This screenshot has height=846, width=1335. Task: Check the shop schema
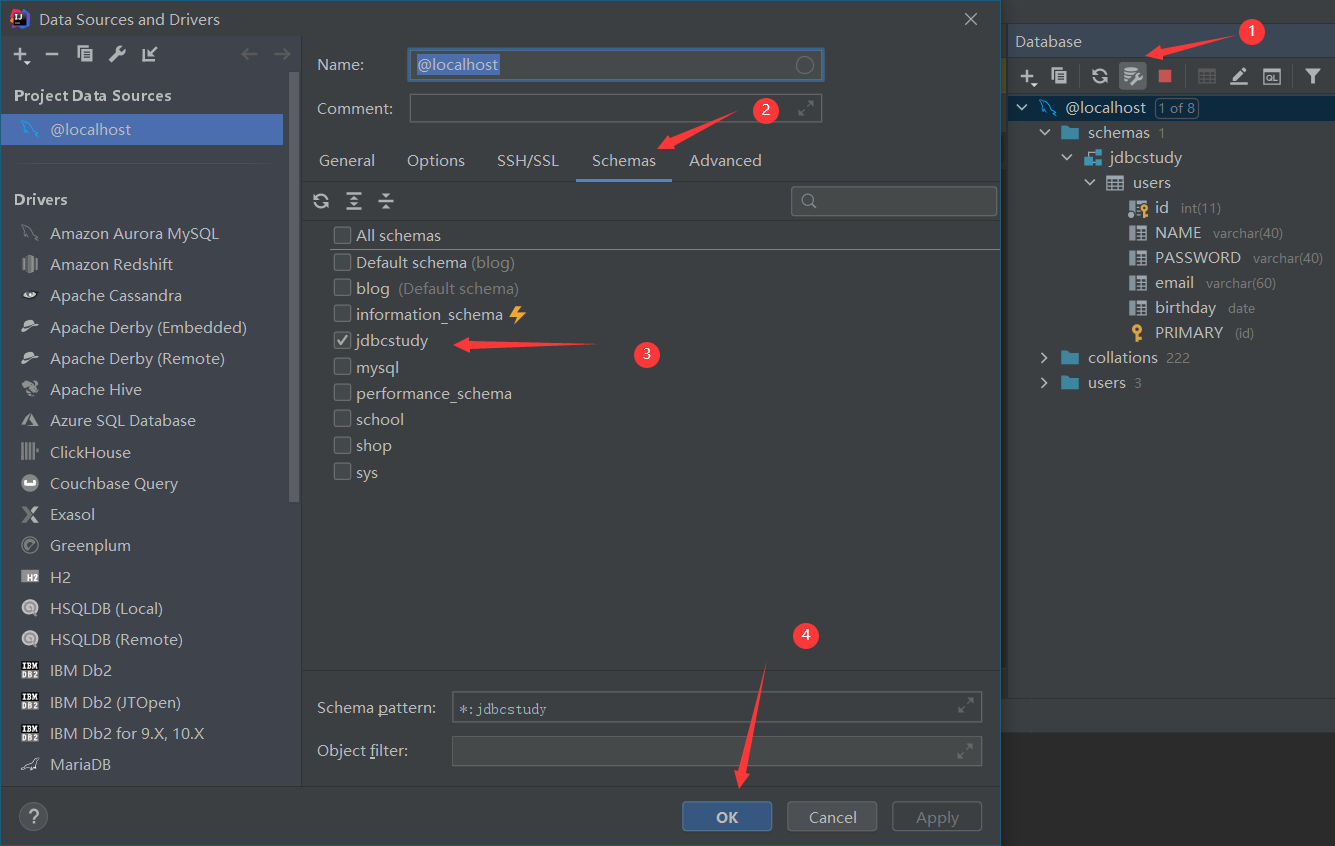[x=342, y=445]
